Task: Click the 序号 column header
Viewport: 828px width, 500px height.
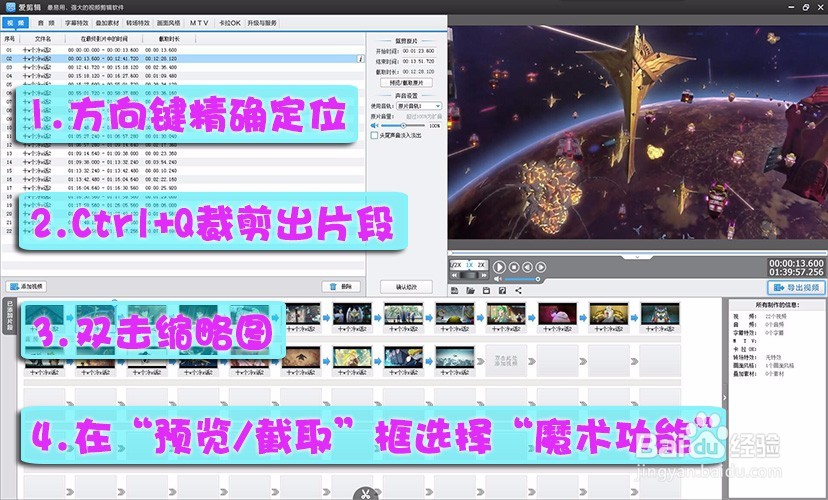Action: [x=10, y=39]
